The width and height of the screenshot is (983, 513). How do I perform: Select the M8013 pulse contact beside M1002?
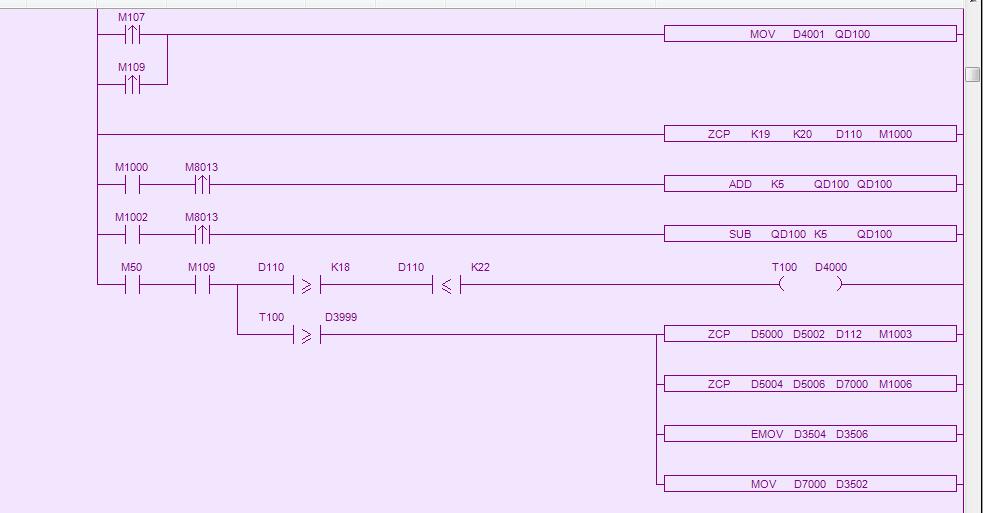click(x=202, y=235)
